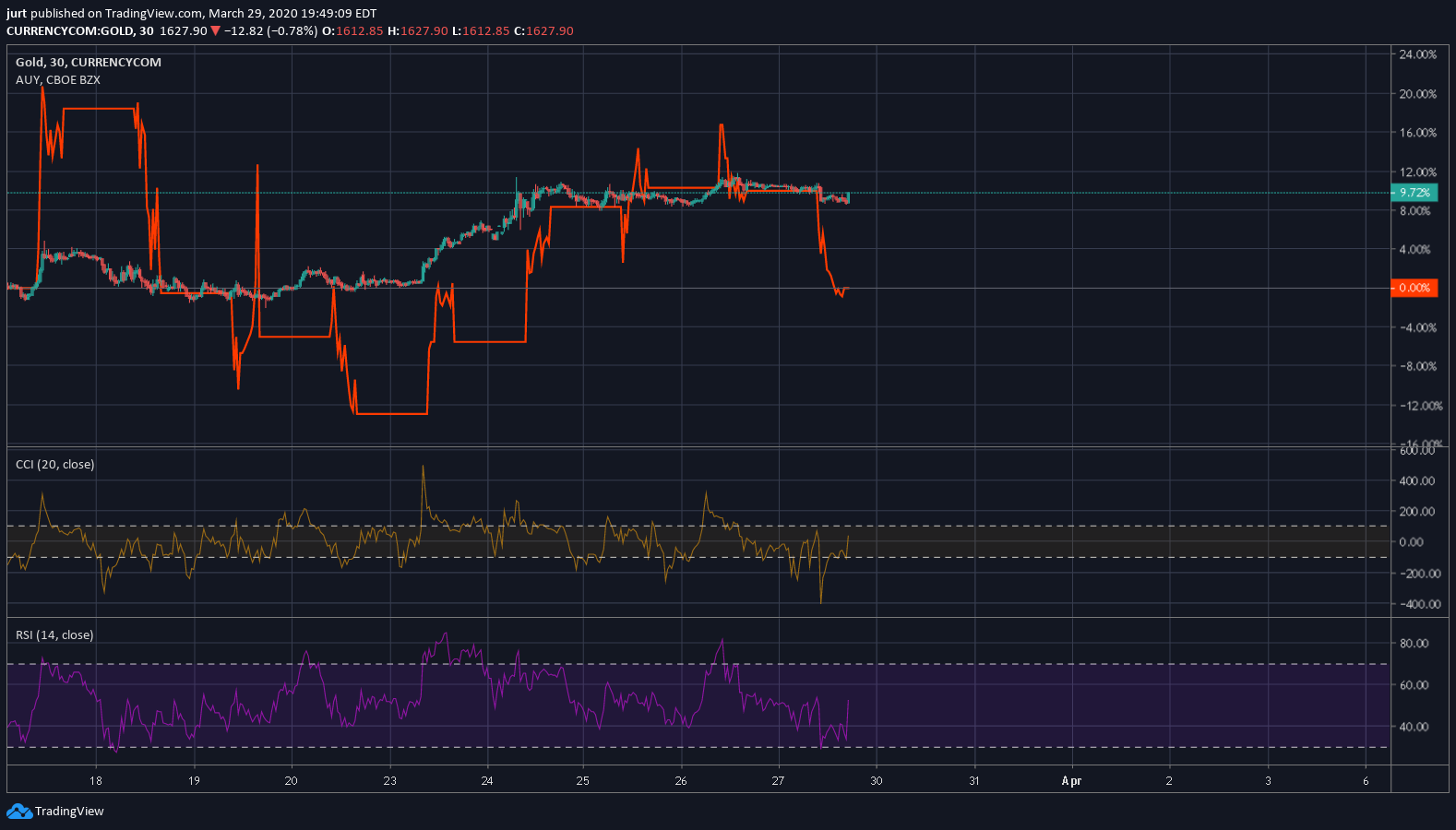Click the 24.00% price scale label
Screen dimensions: 1456x830
(1417, 54)
